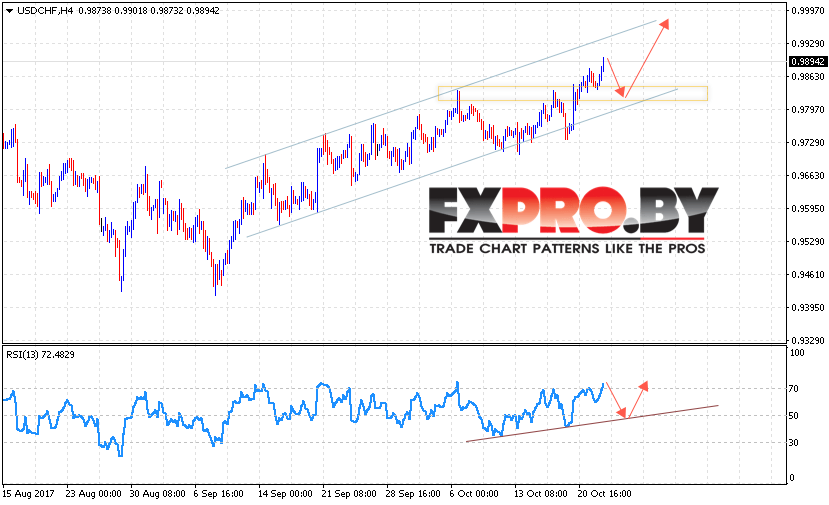Click the 21 Sep 08:00 time label

tap(349, 494)
